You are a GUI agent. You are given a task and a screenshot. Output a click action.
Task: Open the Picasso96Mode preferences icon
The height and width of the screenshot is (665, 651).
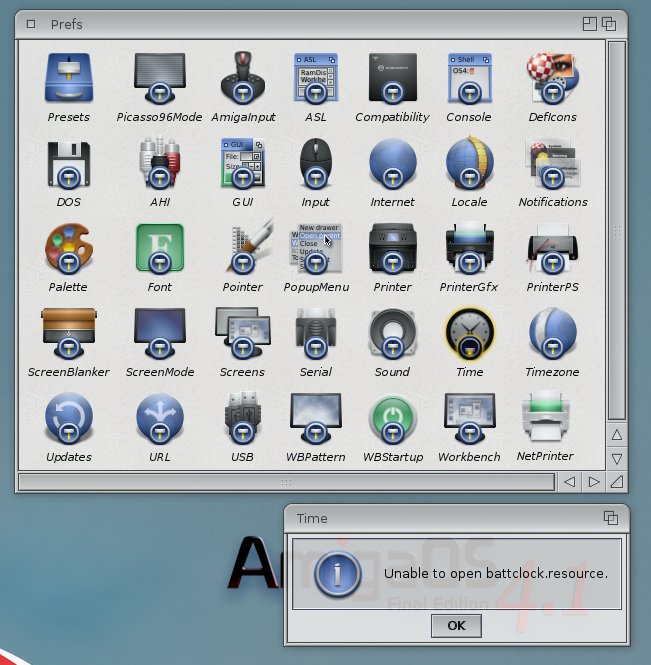click(159, 79)
